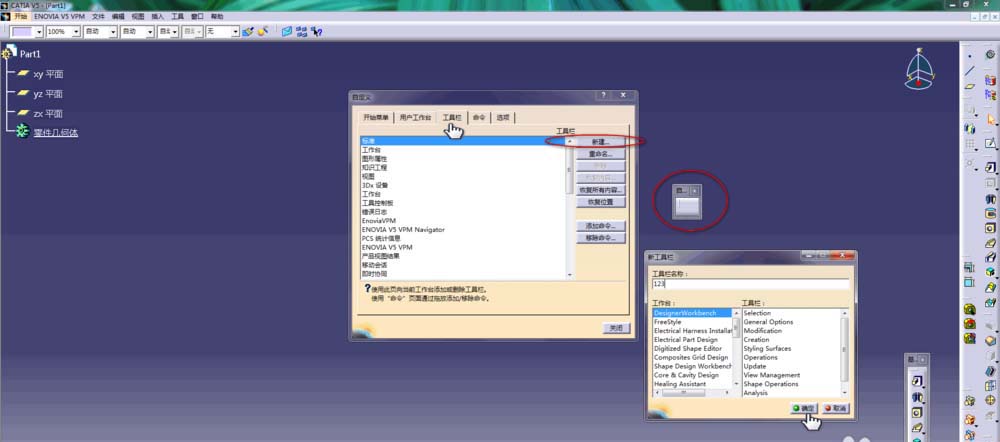Select EnoviaVPM in toolbar list
Screen dimensions: 1000x442
[379, 221]
